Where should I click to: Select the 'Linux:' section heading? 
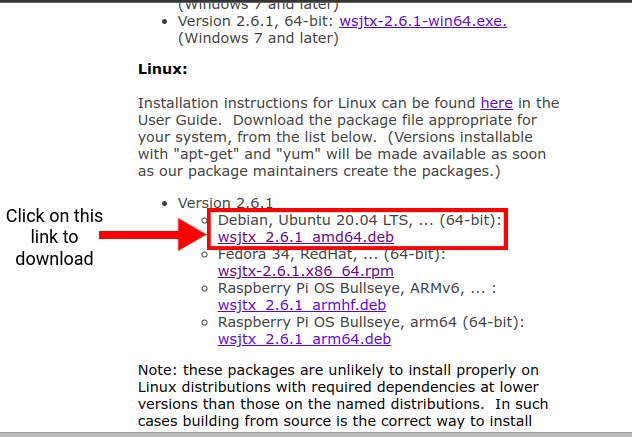(162, 70)
